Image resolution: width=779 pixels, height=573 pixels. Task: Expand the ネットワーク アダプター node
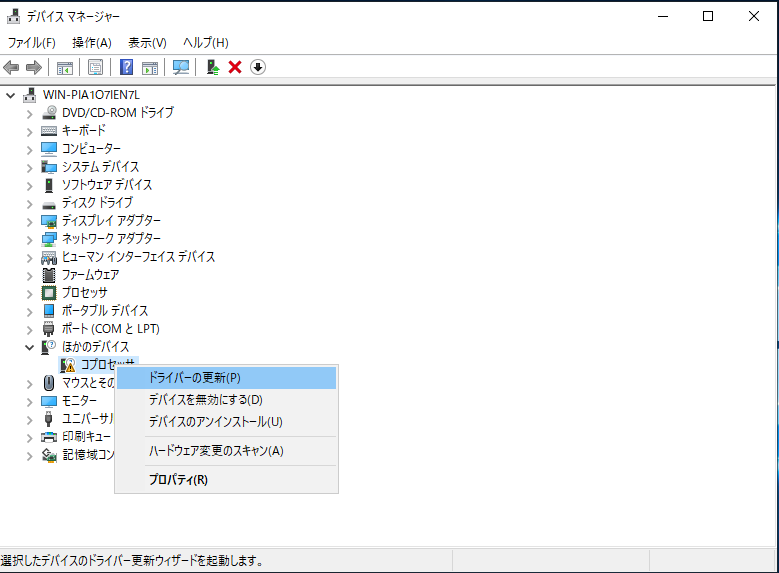point(29,240)
